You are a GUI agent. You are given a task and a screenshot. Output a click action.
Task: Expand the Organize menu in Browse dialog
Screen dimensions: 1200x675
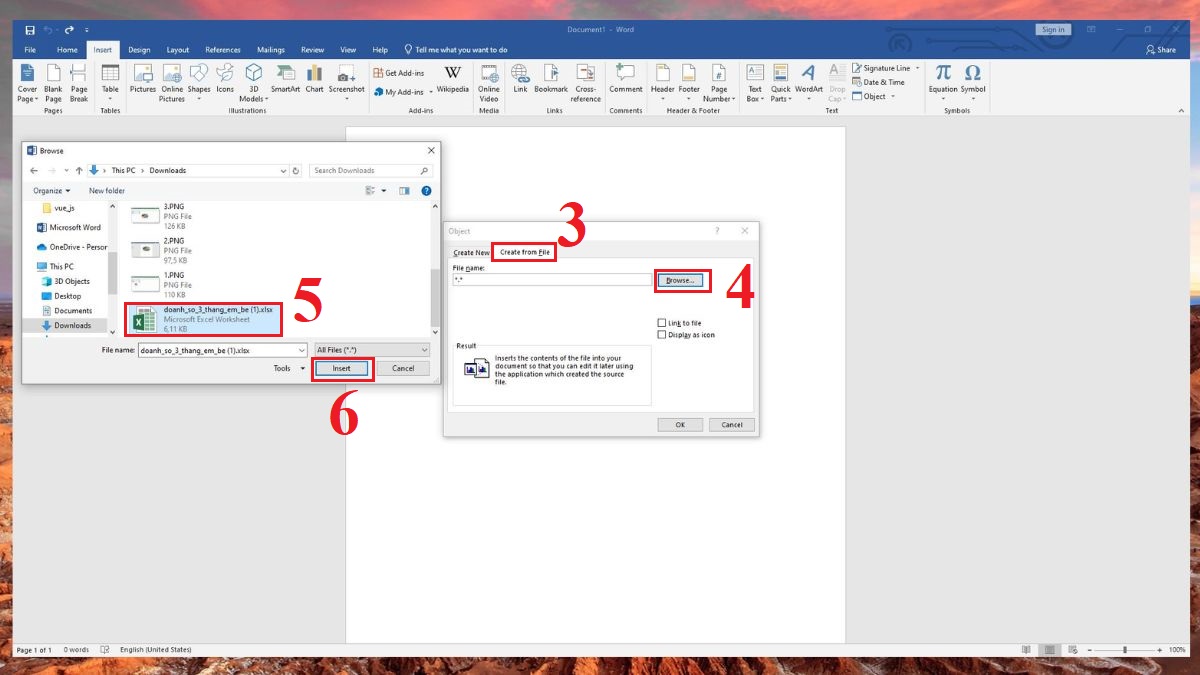[52, 190]
